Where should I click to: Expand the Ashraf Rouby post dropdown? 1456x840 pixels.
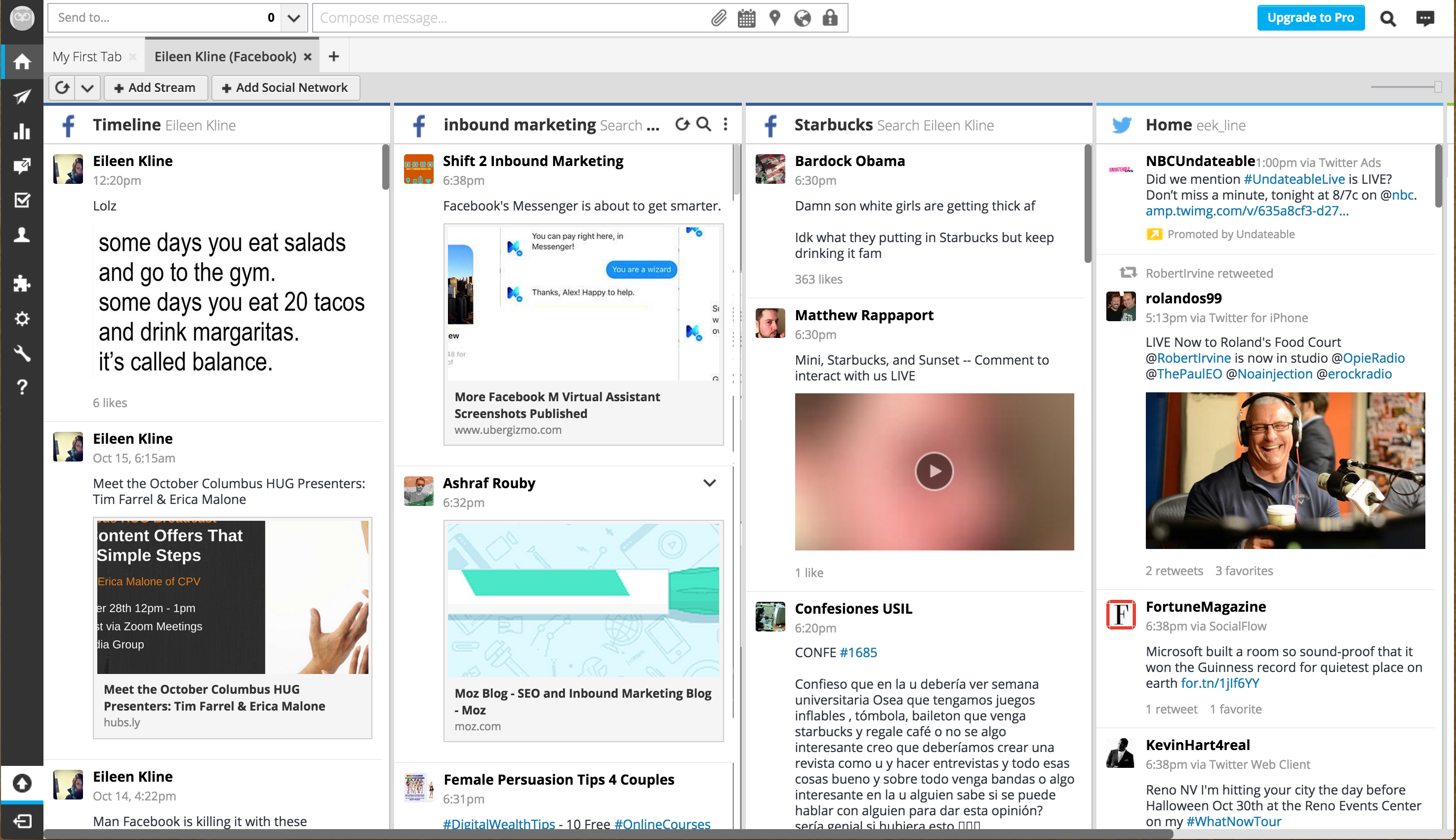(x=711, y=484)
